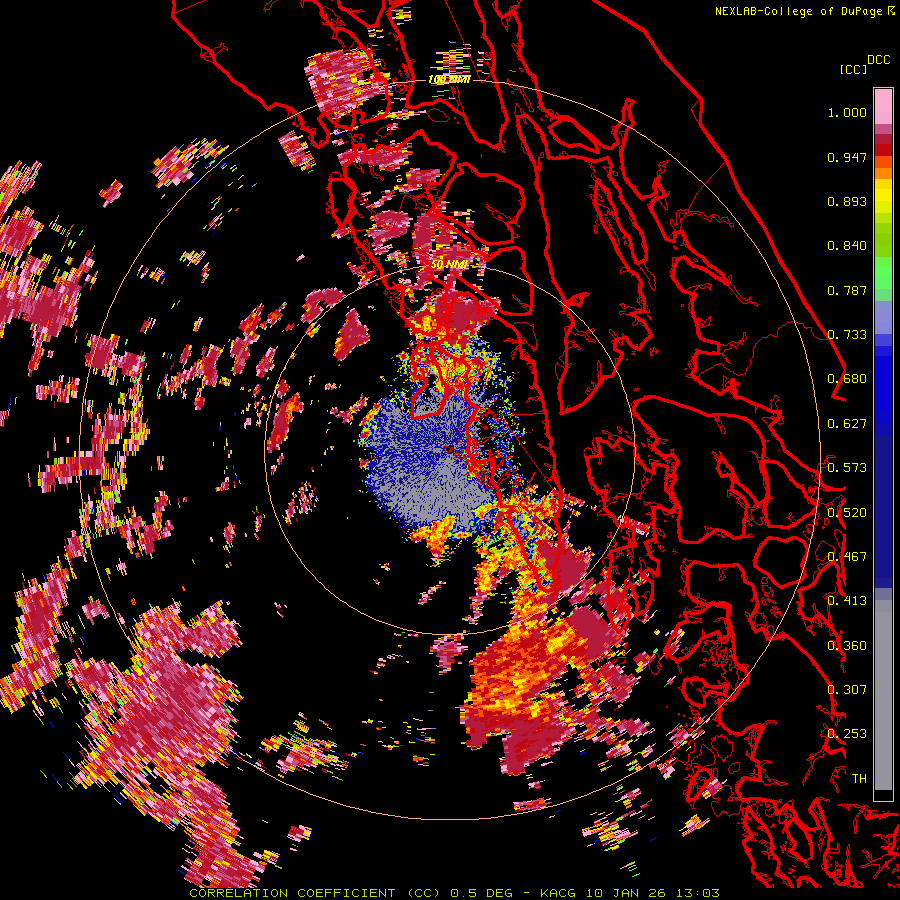The width and height of the screenshot is (900, 900).
Task: Click the 13:03 timestamp in the caption
Action: (x=697, y=893)
